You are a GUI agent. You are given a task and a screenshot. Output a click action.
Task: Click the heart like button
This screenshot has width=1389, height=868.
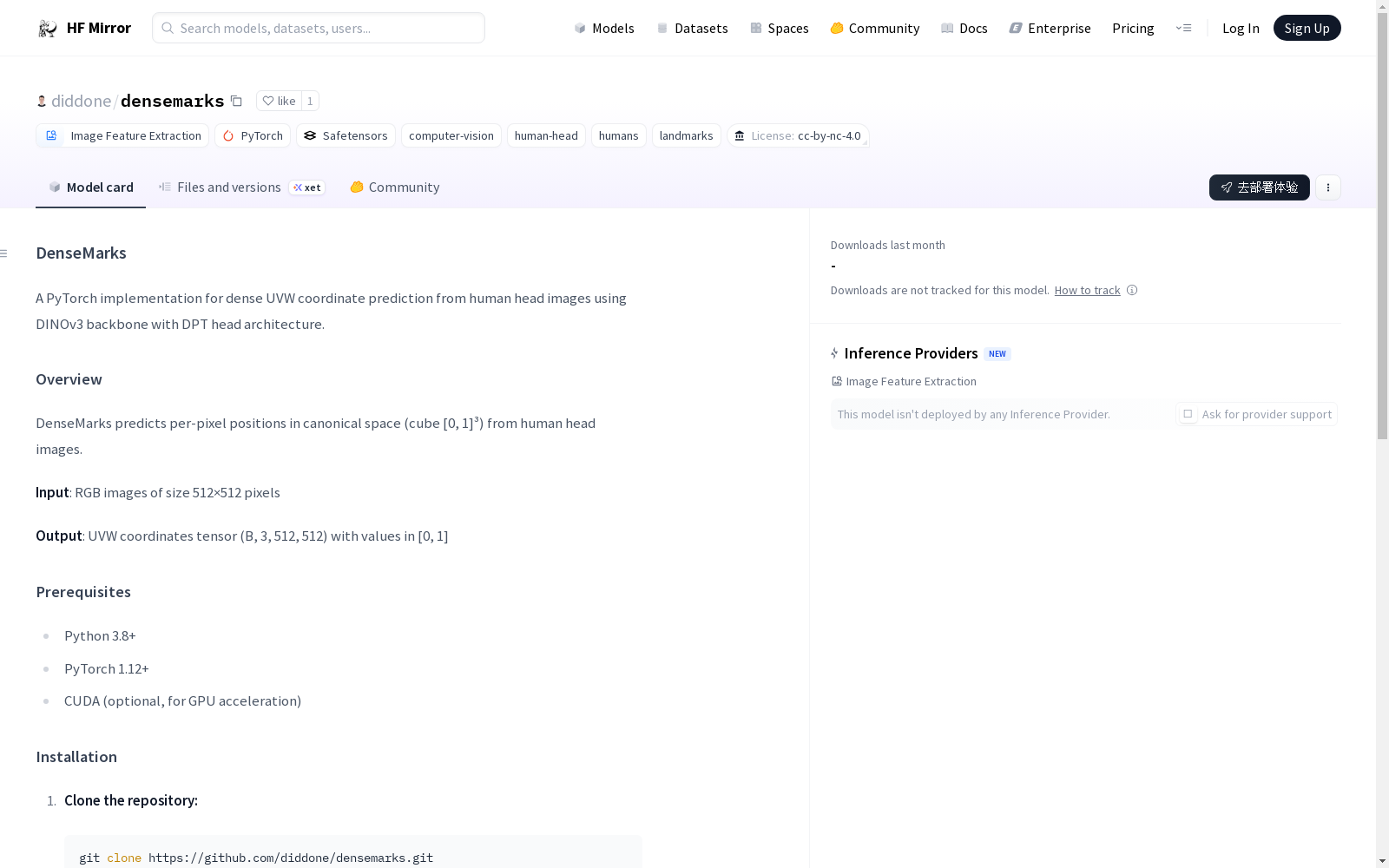tap(279, 101)
